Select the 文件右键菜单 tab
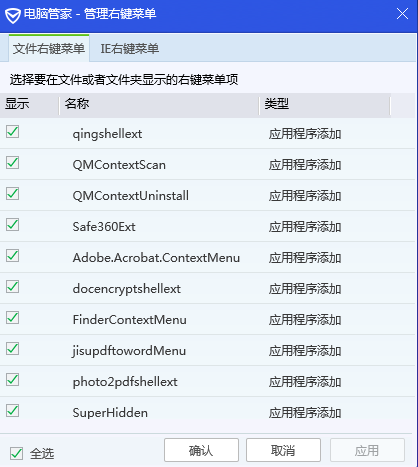Viewport: 418px width, 467px height. [49, 49]
